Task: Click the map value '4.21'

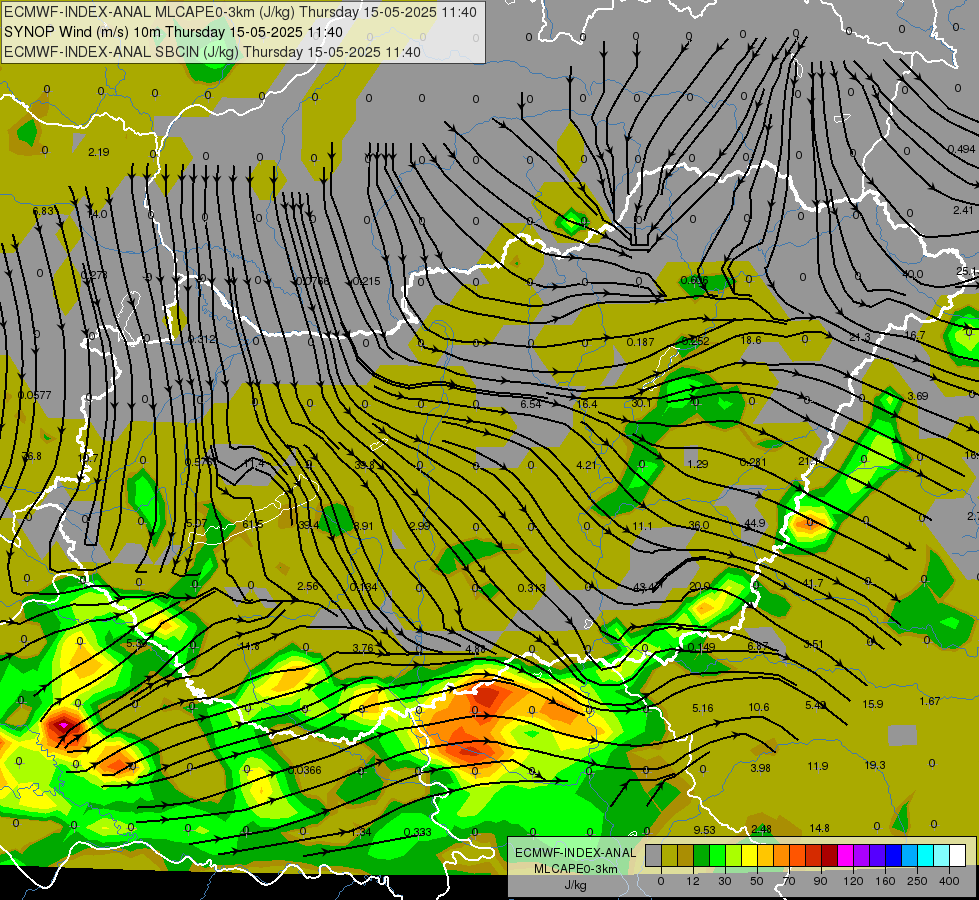Action: click(587, 465)
